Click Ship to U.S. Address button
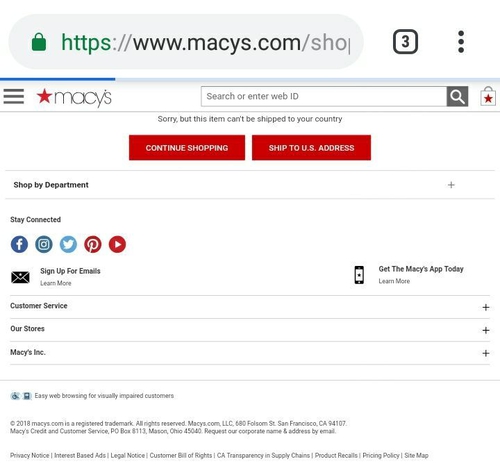 click(311, 148)
